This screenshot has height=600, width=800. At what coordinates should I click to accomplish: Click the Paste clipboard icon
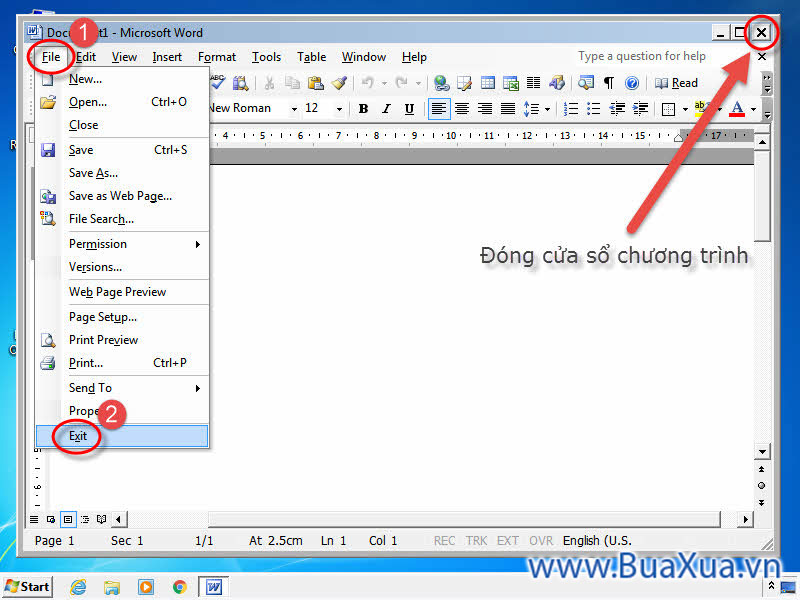(316, 83)
